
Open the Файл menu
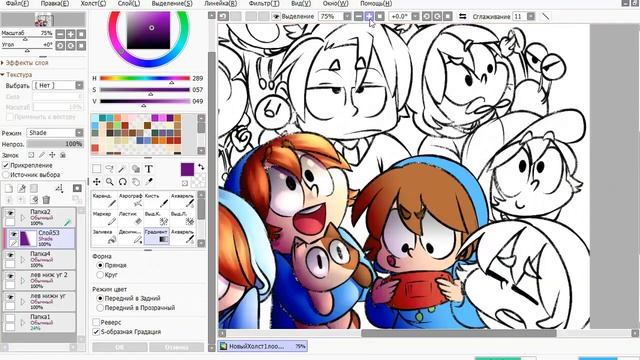17,3
